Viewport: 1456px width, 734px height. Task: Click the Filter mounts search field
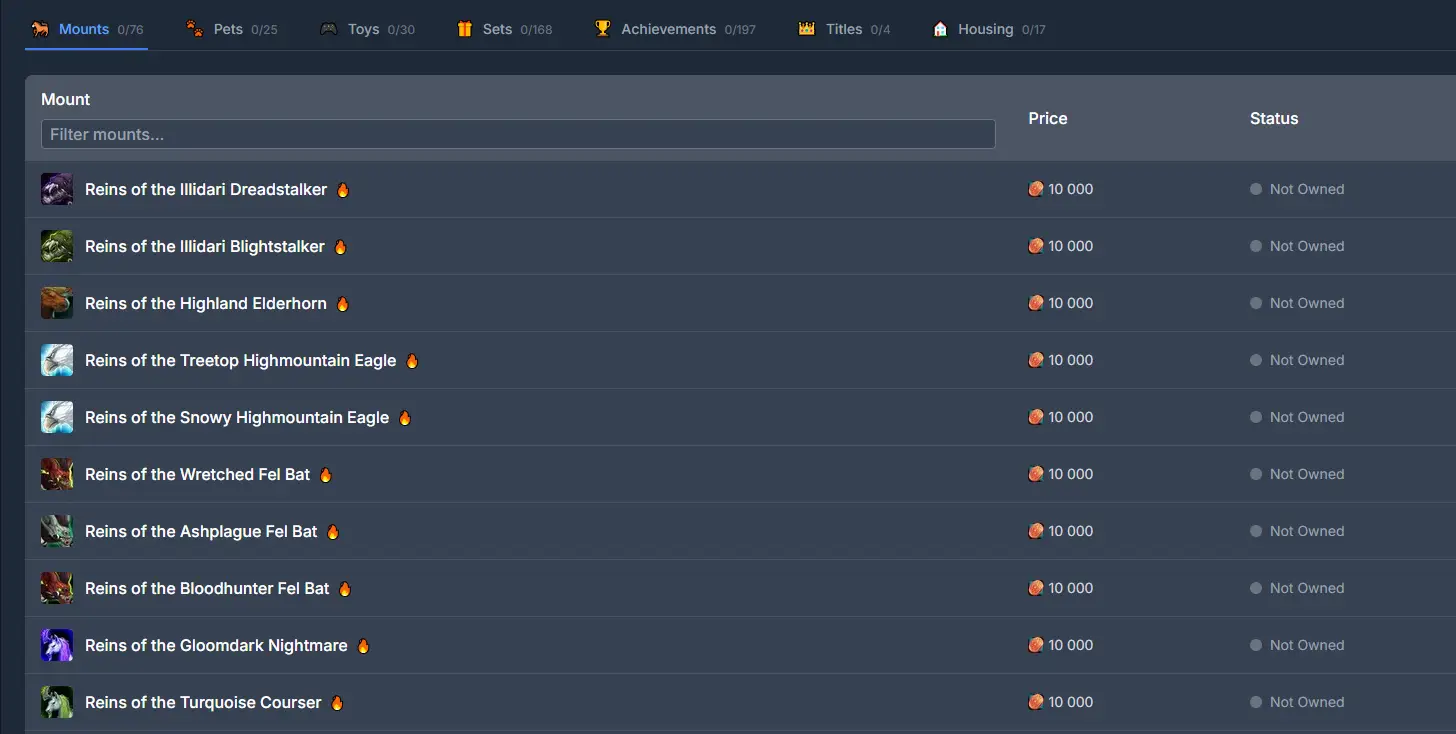(x=517, y=134)
